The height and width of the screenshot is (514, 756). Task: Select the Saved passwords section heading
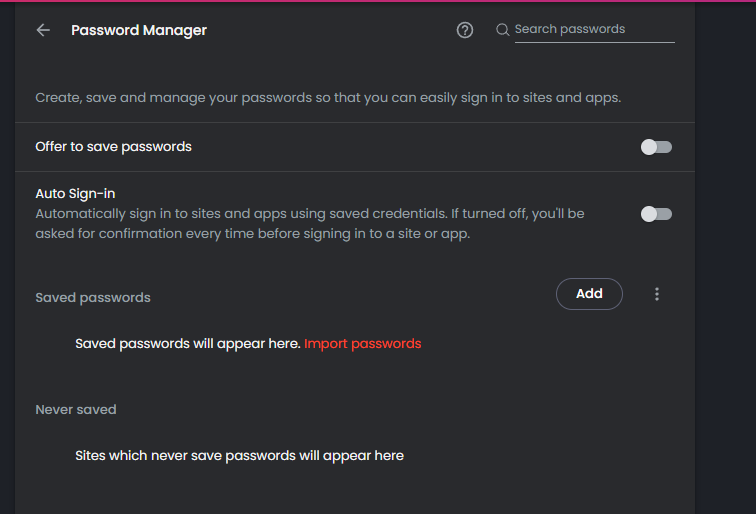tap(93, 298)
